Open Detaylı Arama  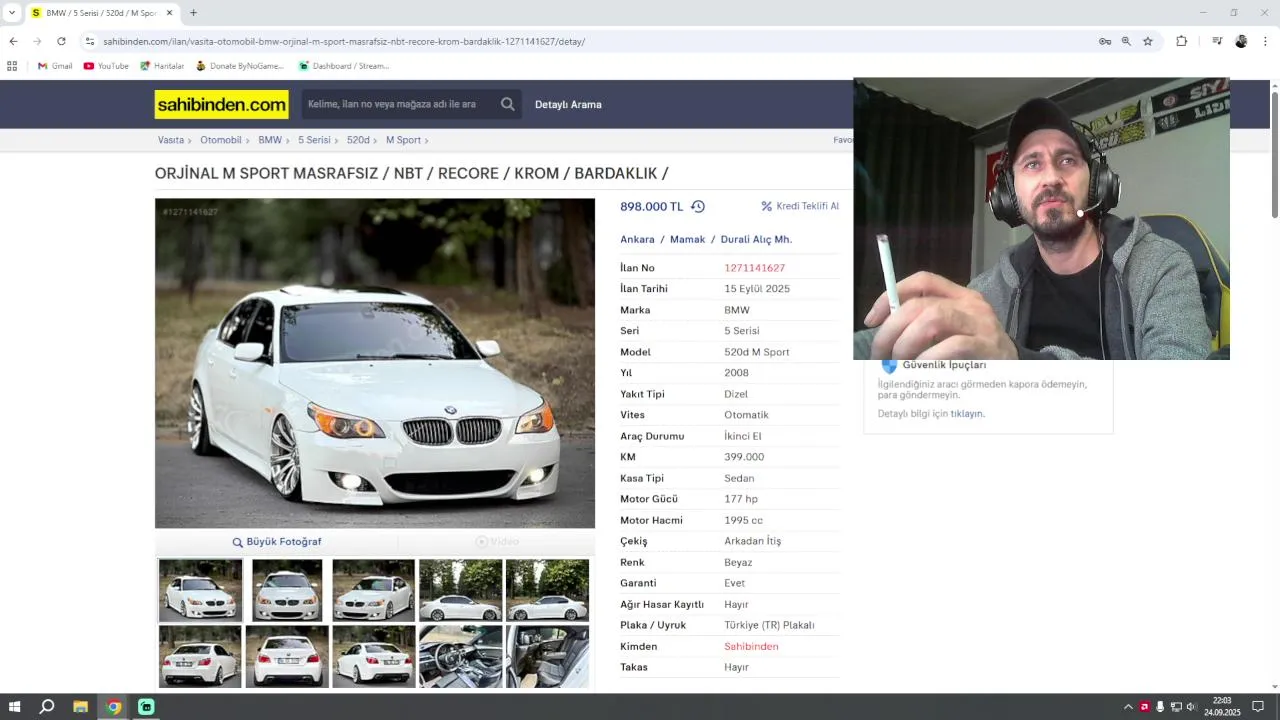point(568,104)
